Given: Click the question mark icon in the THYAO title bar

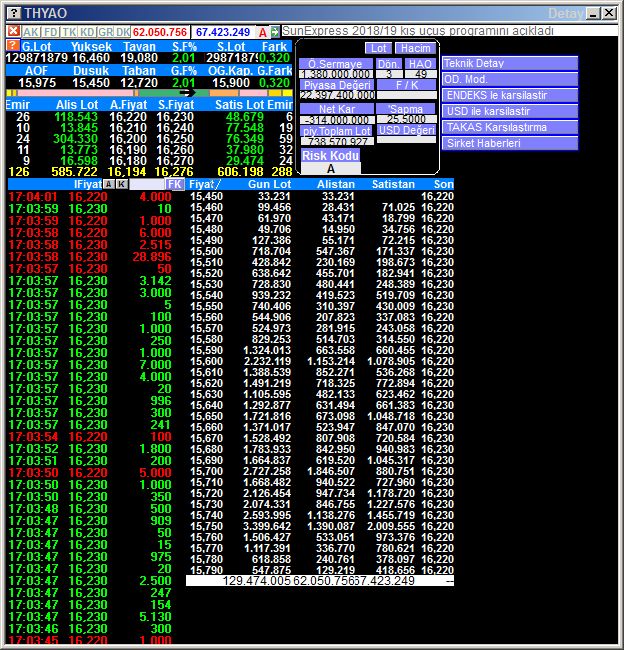Looking at the screenshot, I should [14, 13].
